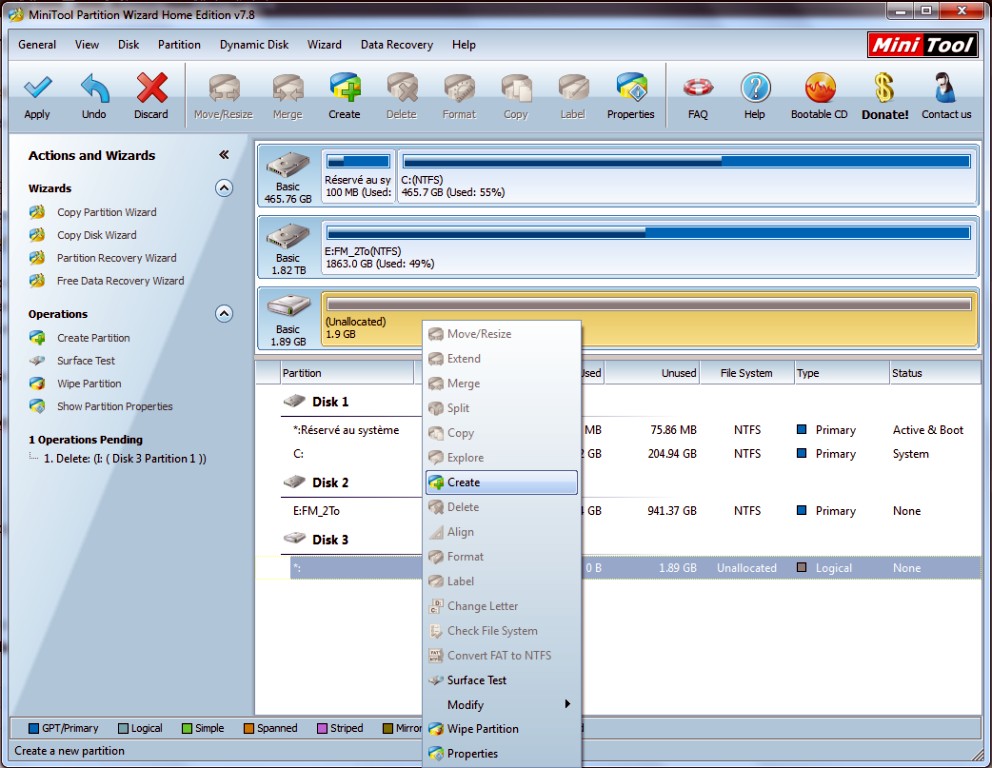Viewport: 992px width, 768px height.
Task: Click the Move/Resize toolbar icon
Action: [224, 88]
